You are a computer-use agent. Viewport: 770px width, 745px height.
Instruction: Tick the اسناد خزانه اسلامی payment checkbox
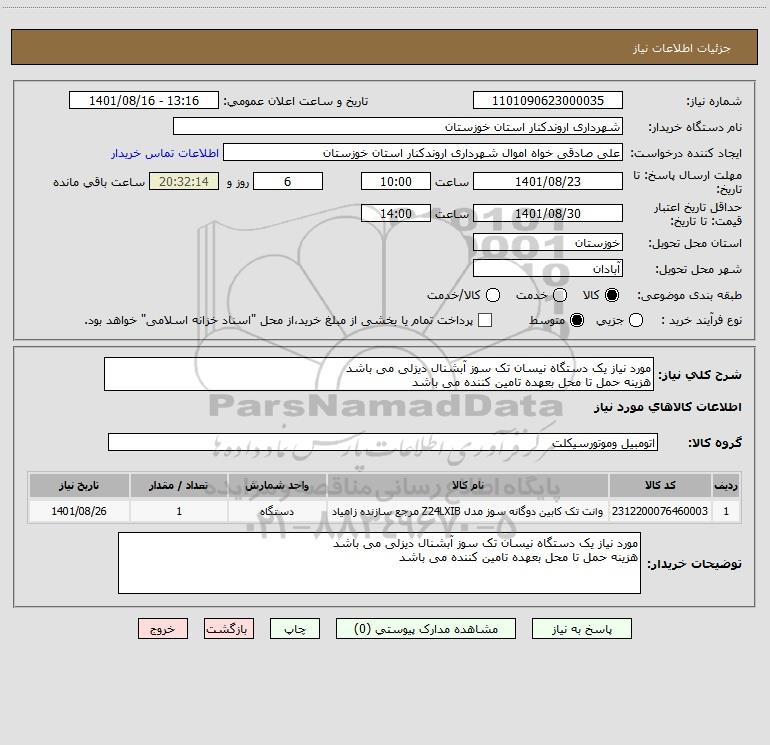pos(485,320)
